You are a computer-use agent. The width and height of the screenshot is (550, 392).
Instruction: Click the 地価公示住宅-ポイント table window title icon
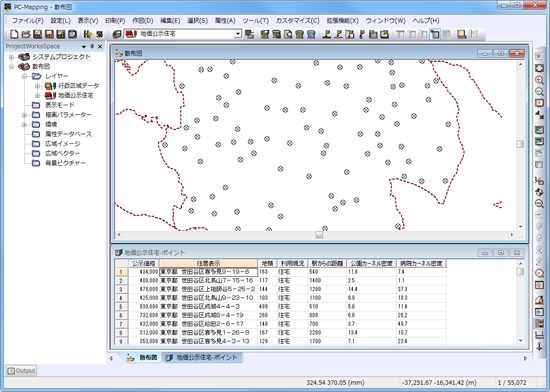pyautogui.click(x=119, y=252)
